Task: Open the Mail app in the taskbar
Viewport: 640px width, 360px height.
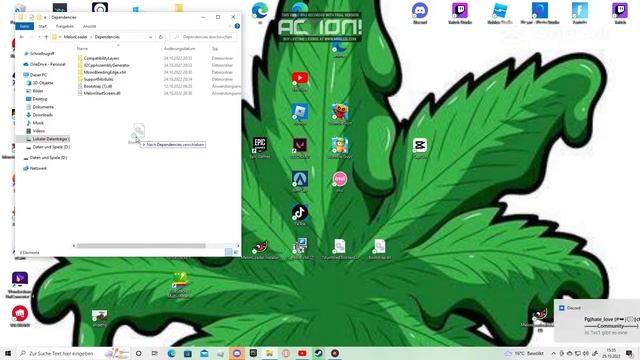Action: (x=204, y=353)
